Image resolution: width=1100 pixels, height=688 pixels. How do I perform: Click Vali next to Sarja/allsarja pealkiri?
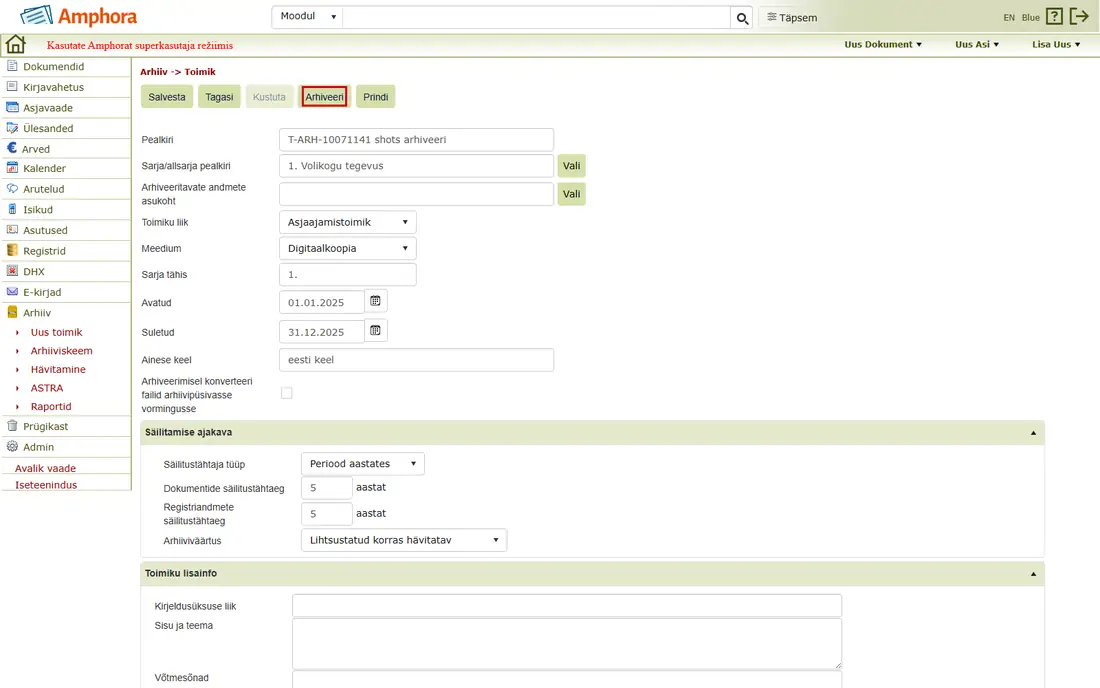pyautogui.click(x=571, y=166)
